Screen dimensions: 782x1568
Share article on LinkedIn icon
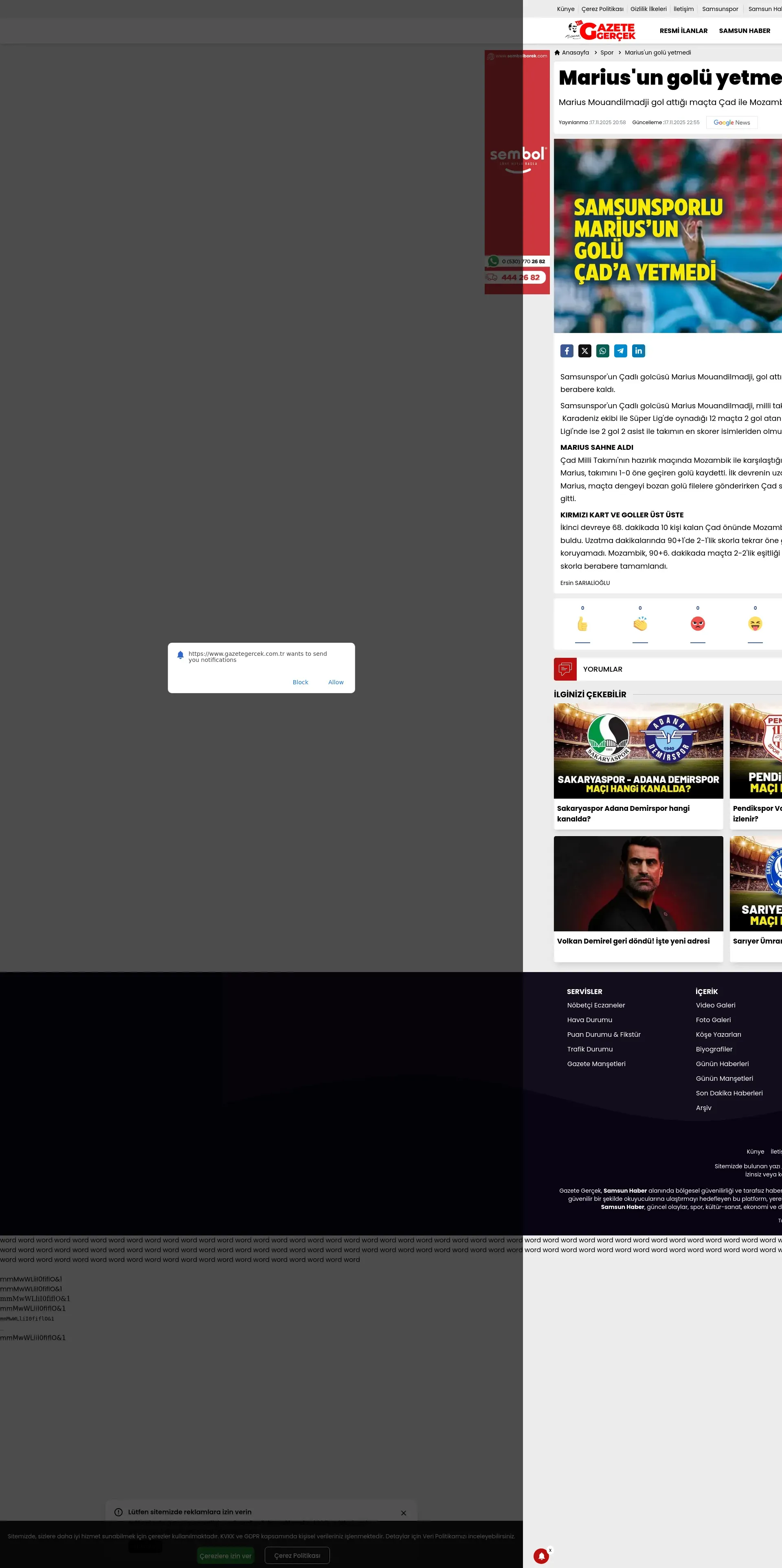click(x=638, y=350)
